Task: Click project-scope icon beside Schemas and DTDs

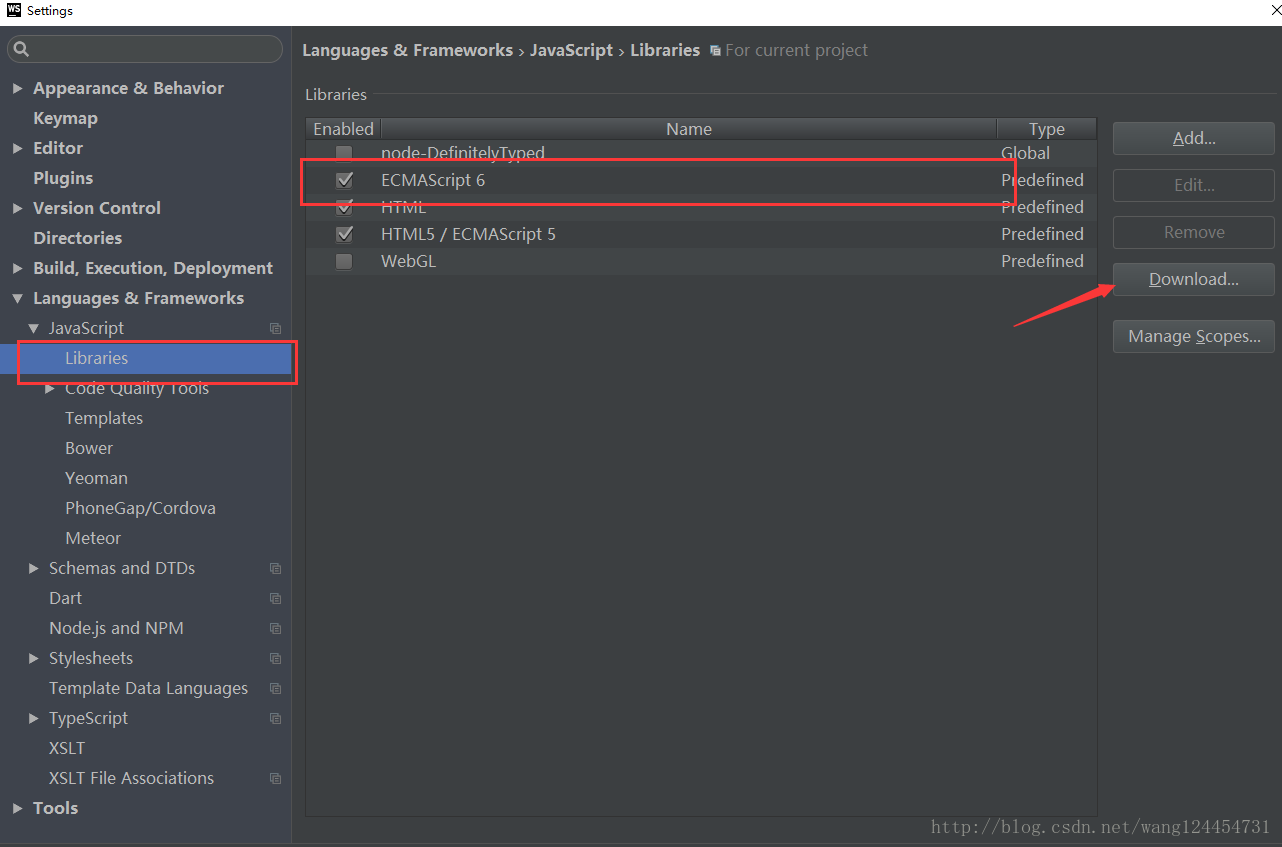Action: 276,569
